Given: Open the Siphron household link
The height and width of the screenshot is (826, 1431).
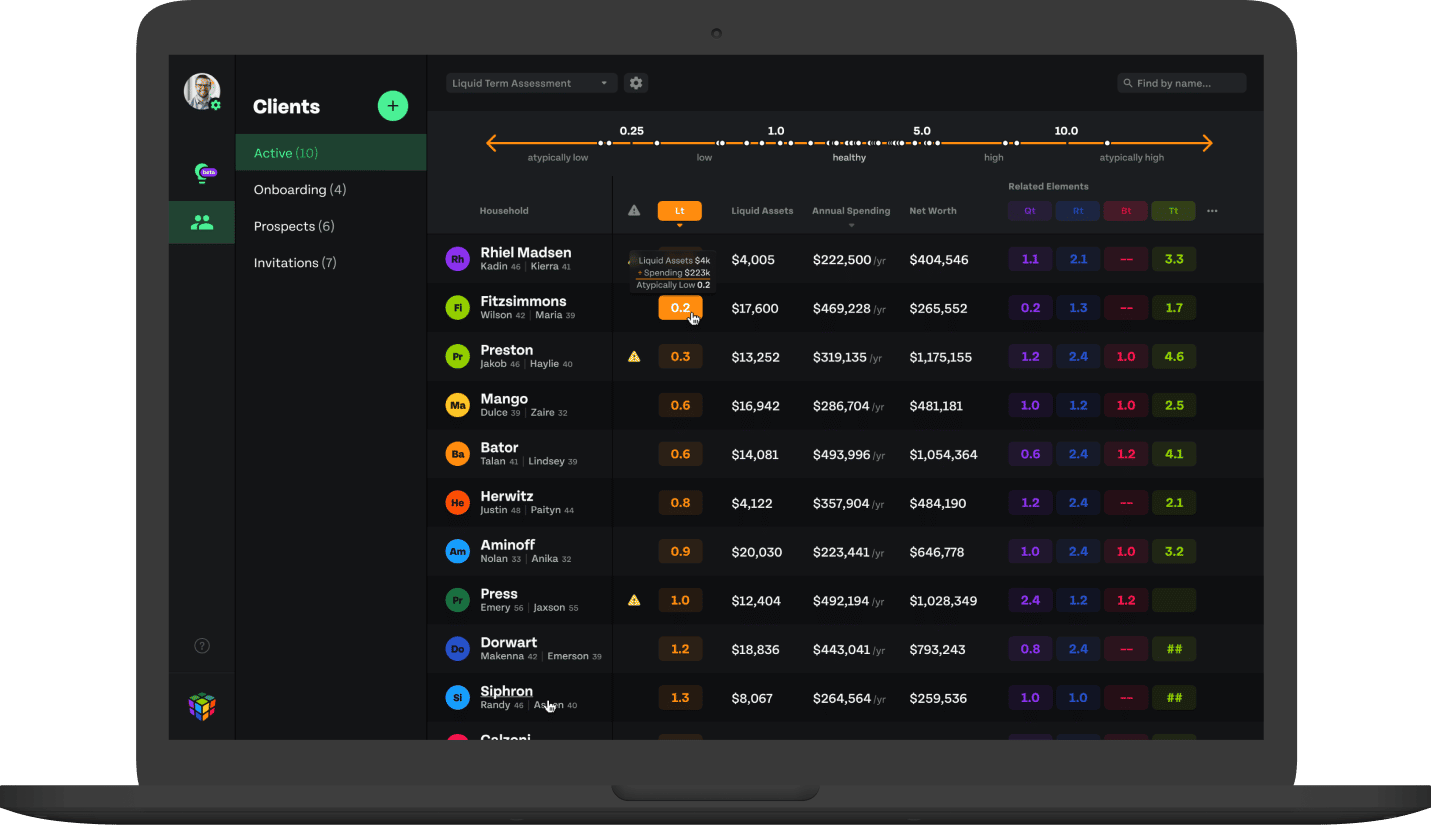Looking at the screenshot, I should tap(506, 691).
